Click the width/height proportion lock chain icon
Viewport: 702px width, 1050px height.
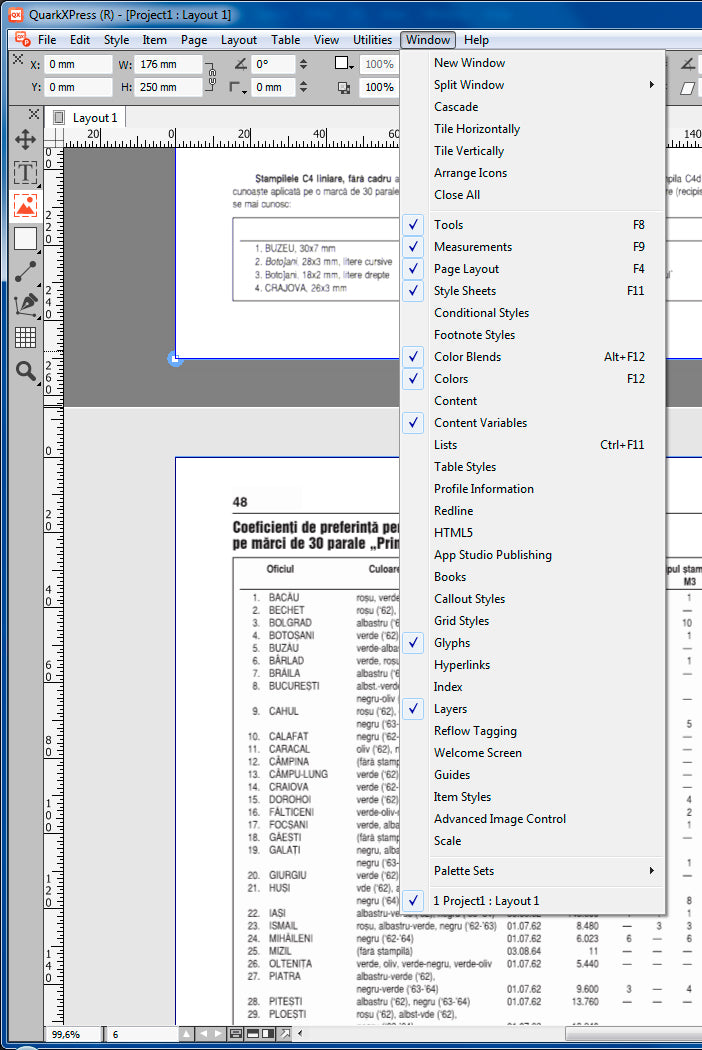click(211, 76)
